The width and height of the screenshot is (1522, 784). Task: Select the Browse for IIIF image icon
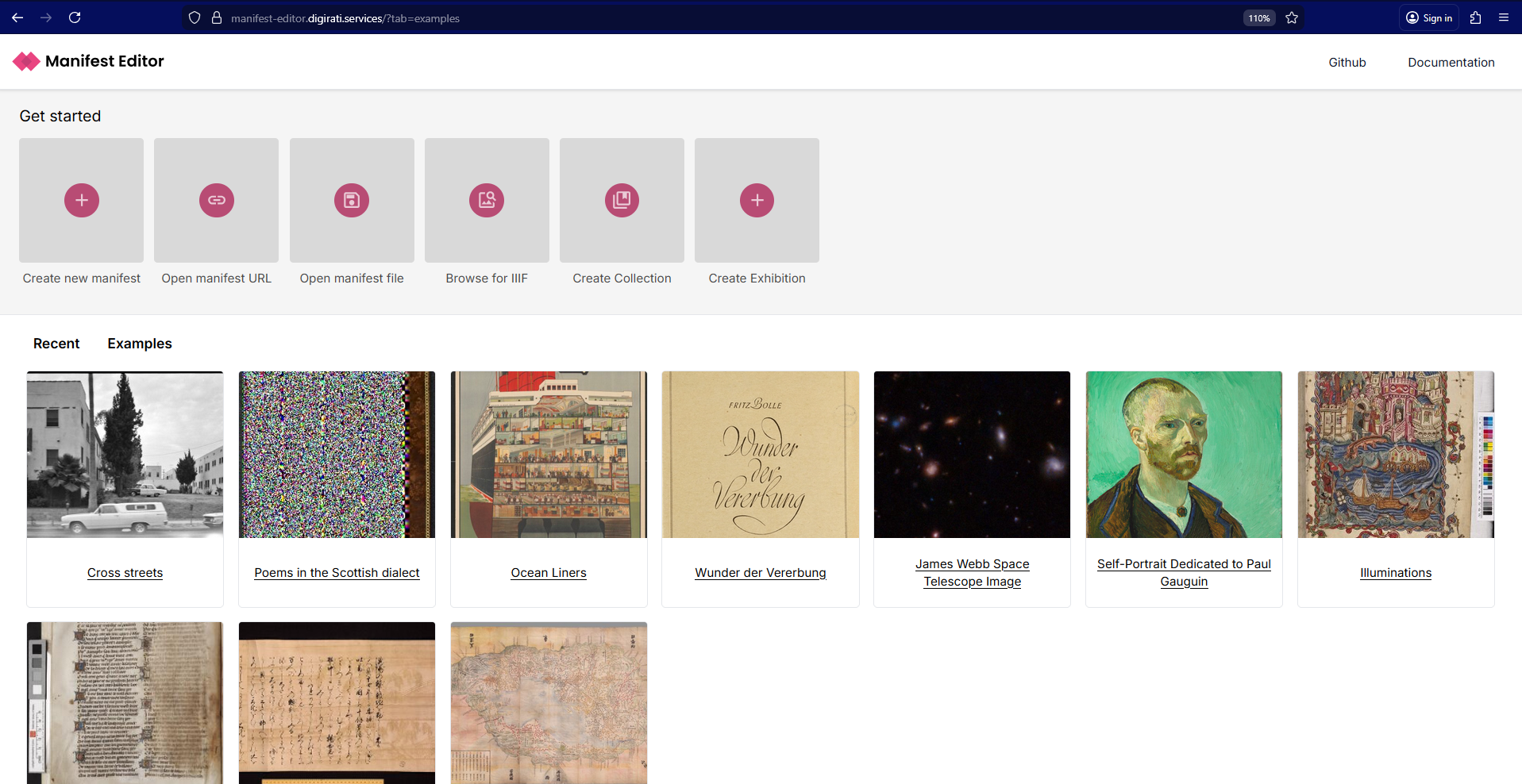point(487,200)
